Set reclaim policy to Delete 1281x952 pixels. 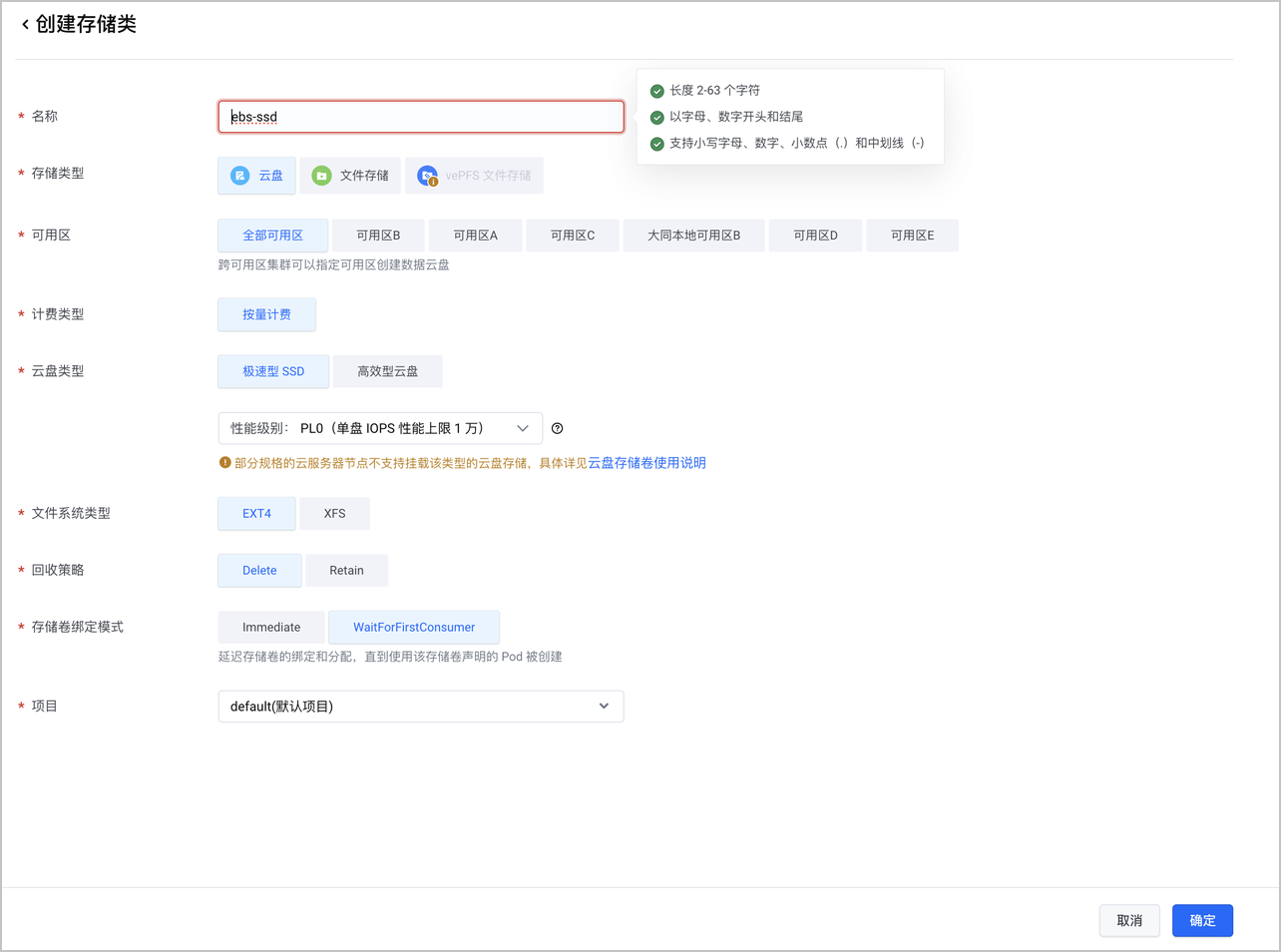[259, 571]
